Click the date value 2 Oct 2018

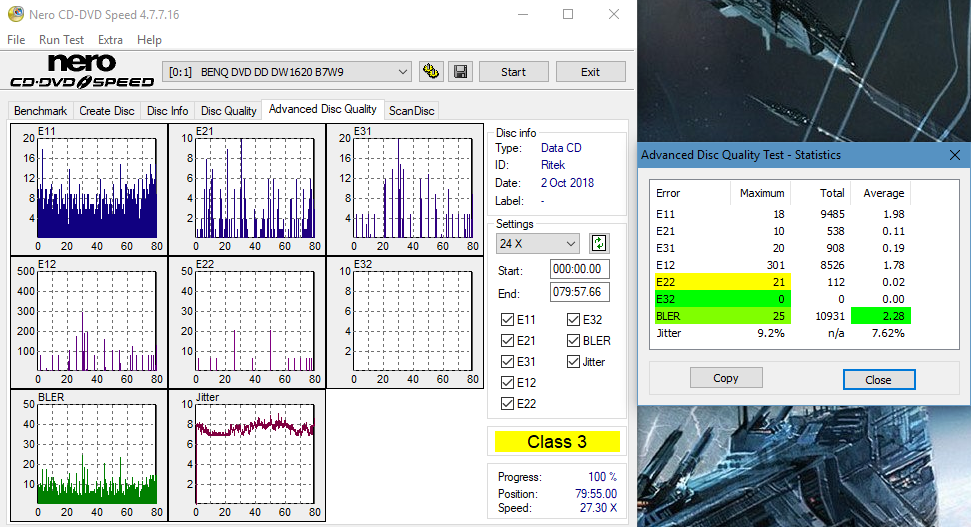tap(567, 183)
